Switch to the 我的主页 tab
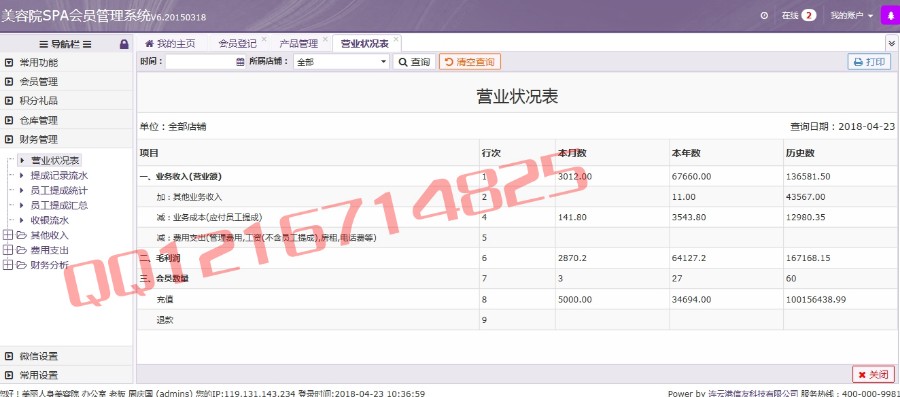 click(x=170, y=44)
